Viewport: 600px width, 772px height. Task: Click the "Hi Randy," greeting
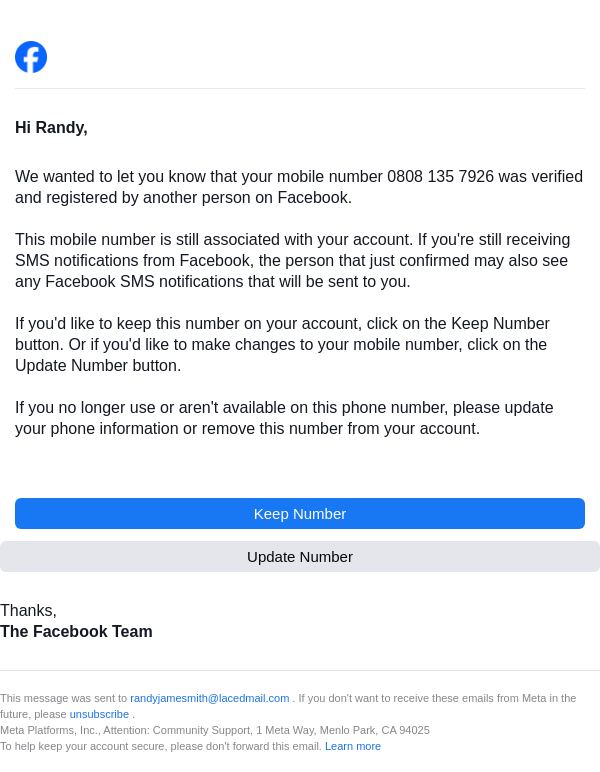51,128
